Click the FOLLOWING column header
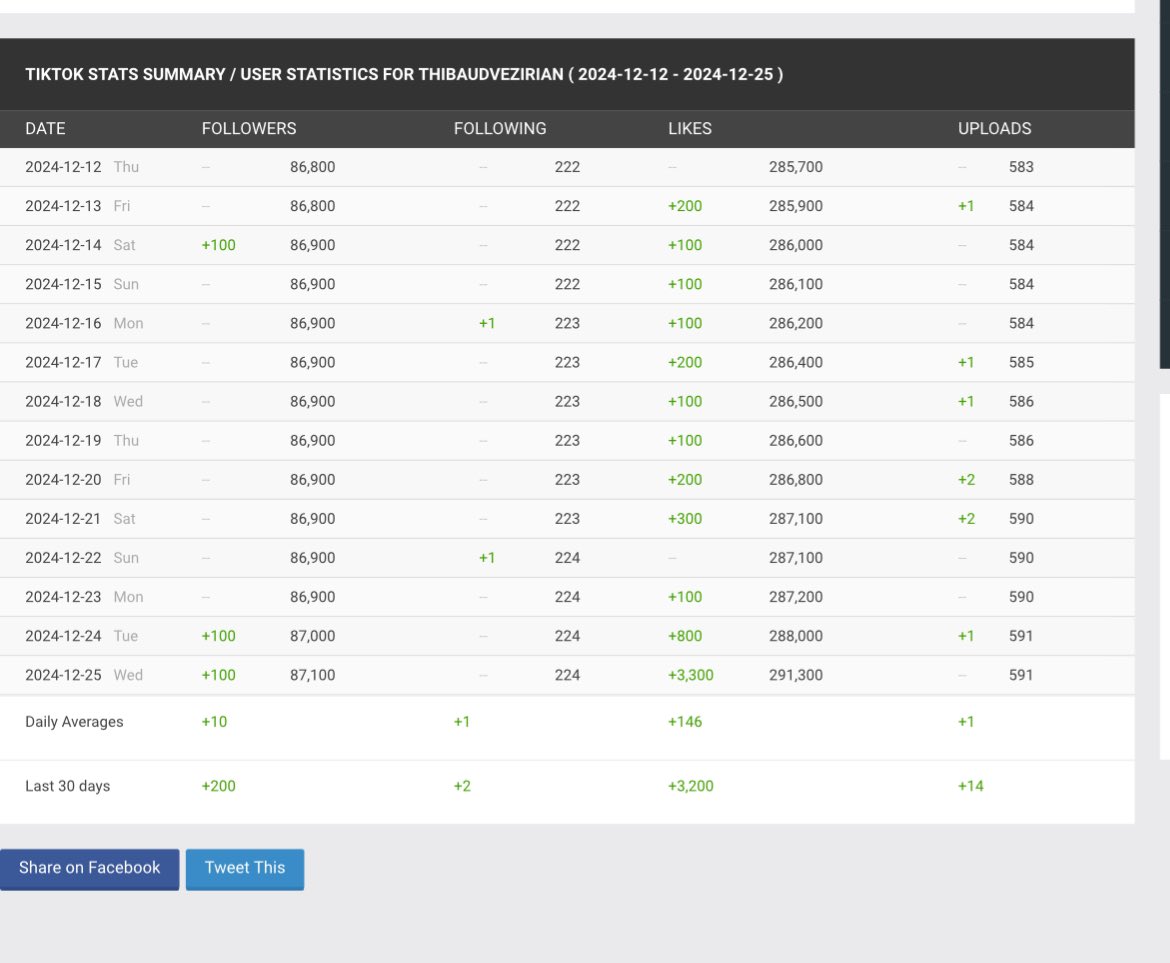This screenshot has width=1170, height=963. tap(500, 128)
